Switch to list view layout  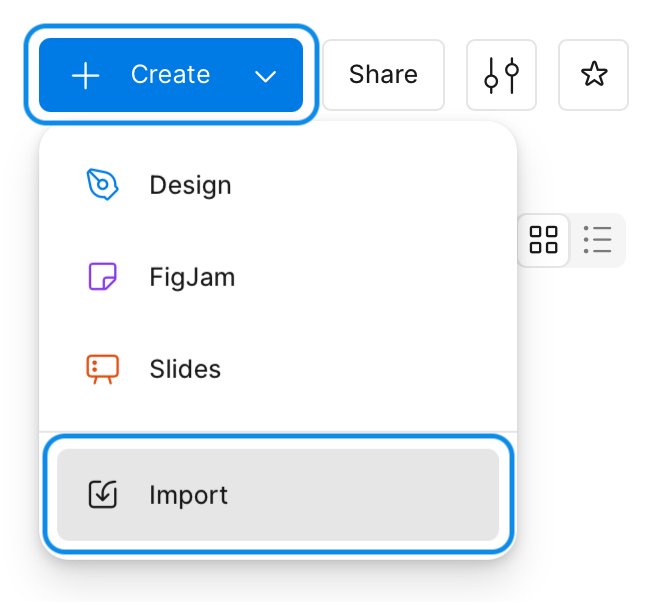[598, 240]
